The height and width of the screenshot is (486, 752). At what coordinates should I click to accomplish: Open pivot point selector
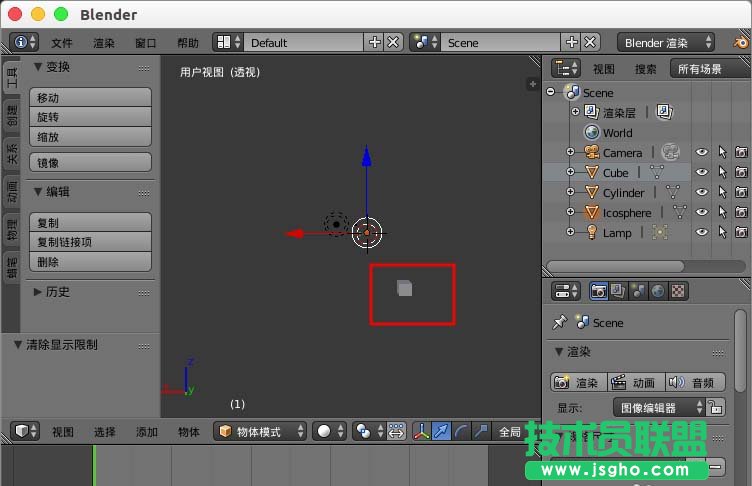point(368,431)
